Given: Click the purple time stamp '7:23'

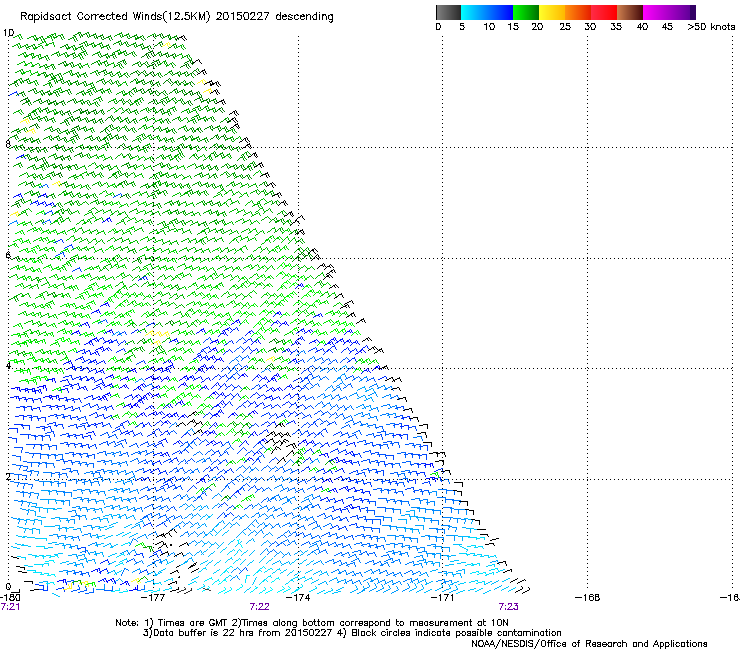Looking at the screenshot, I should [508, 607].
